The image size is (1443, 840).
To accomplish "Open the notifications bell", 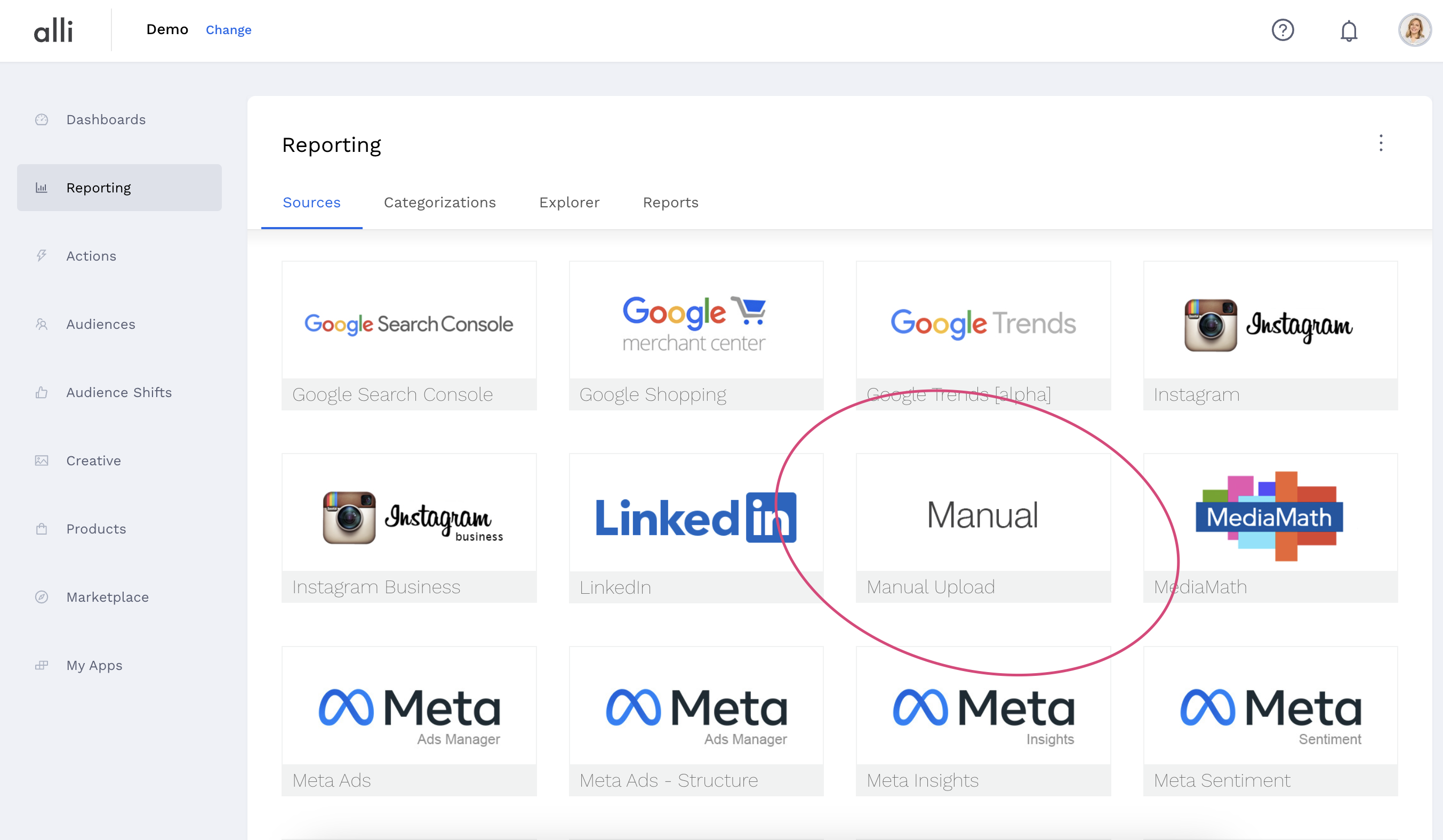I will pos(1349,30).
